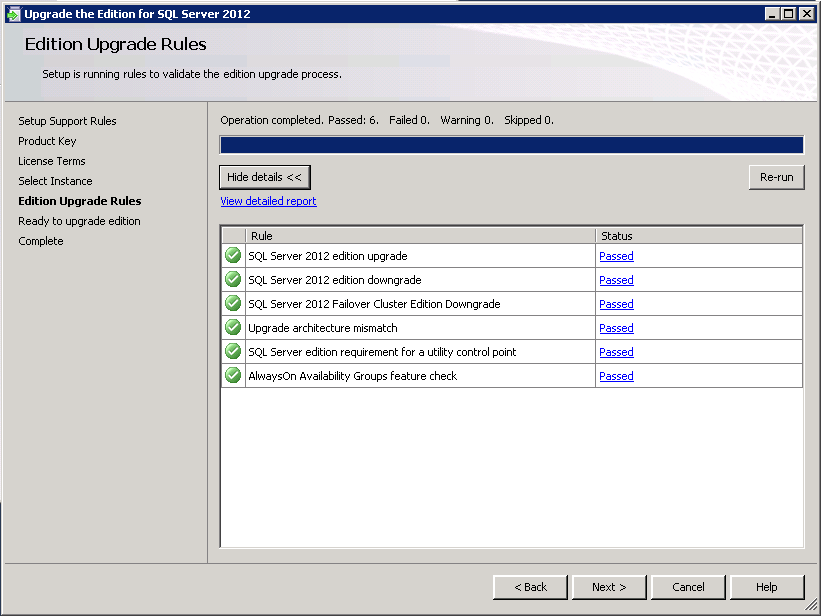Click the green check icon for Failover Cluster Edition Downgrade
Screen dimensions: 821x616
click(x=233, y=304)
